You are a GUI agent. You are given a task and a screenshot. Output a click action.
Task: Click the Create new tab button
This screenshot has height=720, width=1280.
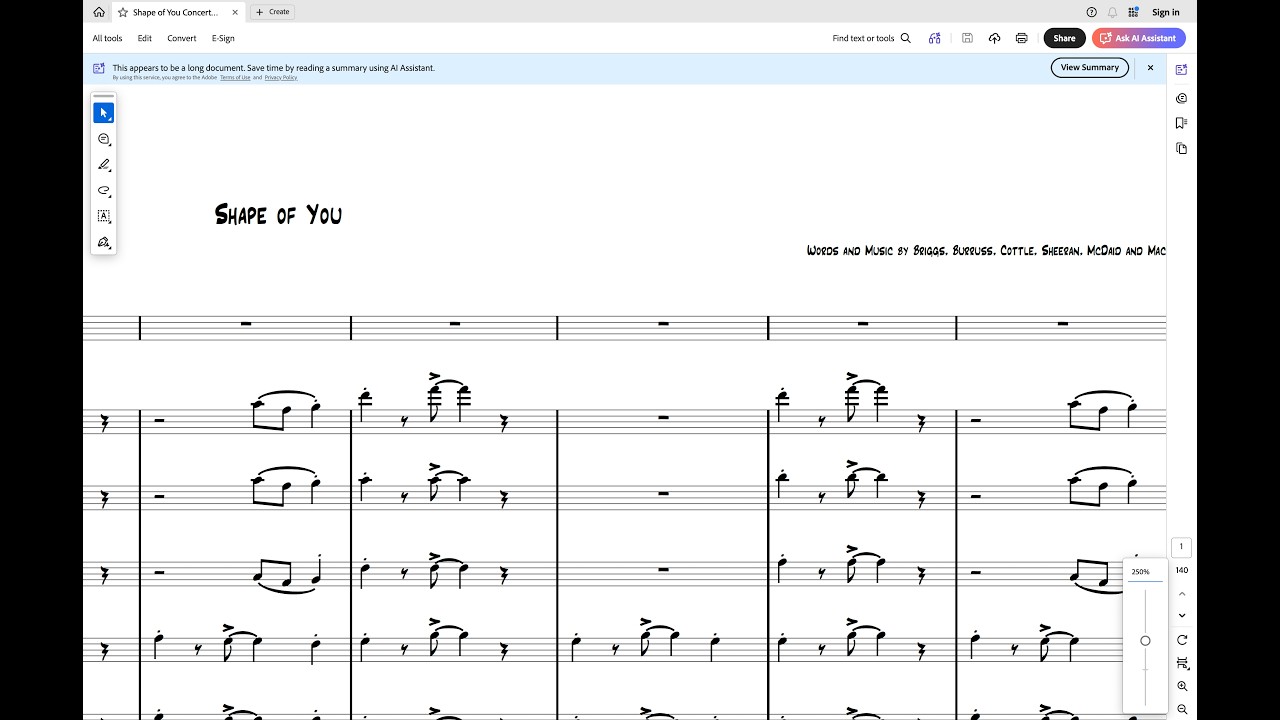(x=273, y=12)
